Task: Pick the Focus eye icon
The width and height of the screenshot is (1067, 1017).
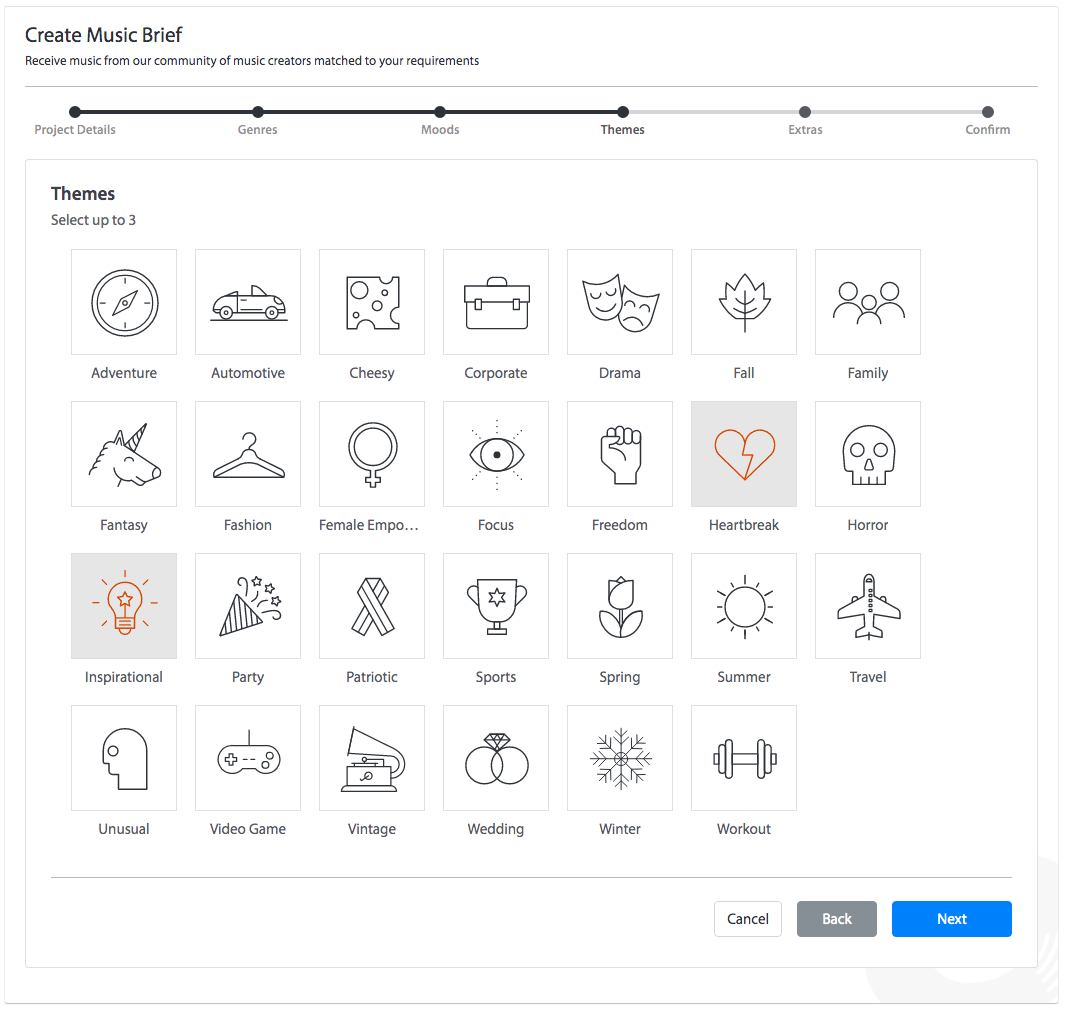Action: coord(496,454)
